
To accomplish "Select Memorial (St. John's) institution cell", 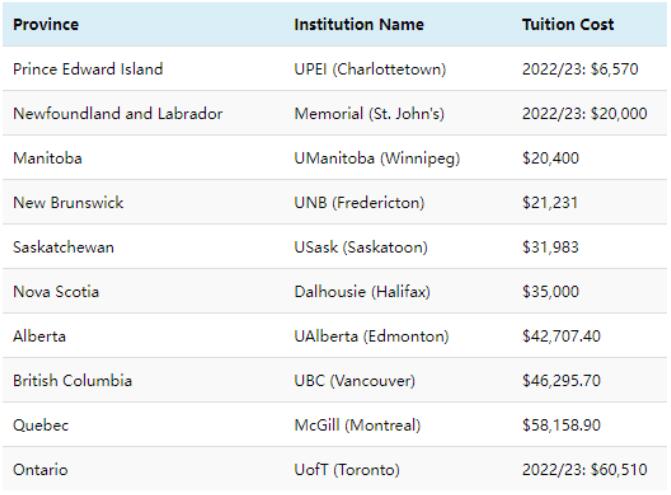I will coord(369,113).
